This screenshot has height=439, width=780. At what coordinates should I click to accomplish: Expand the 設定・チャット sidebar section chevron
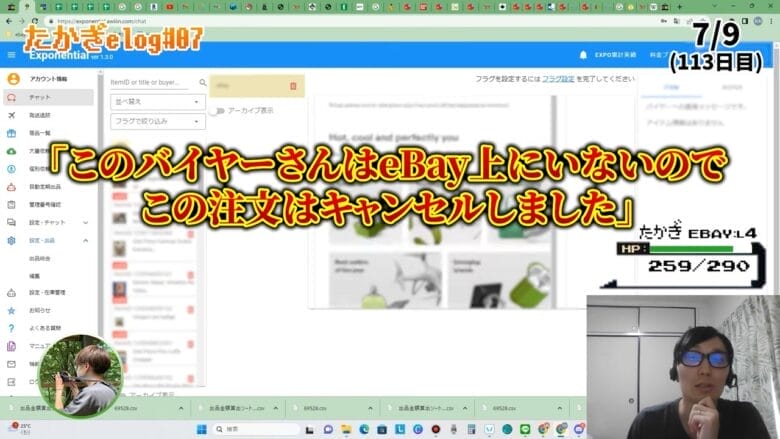[86, 223]
